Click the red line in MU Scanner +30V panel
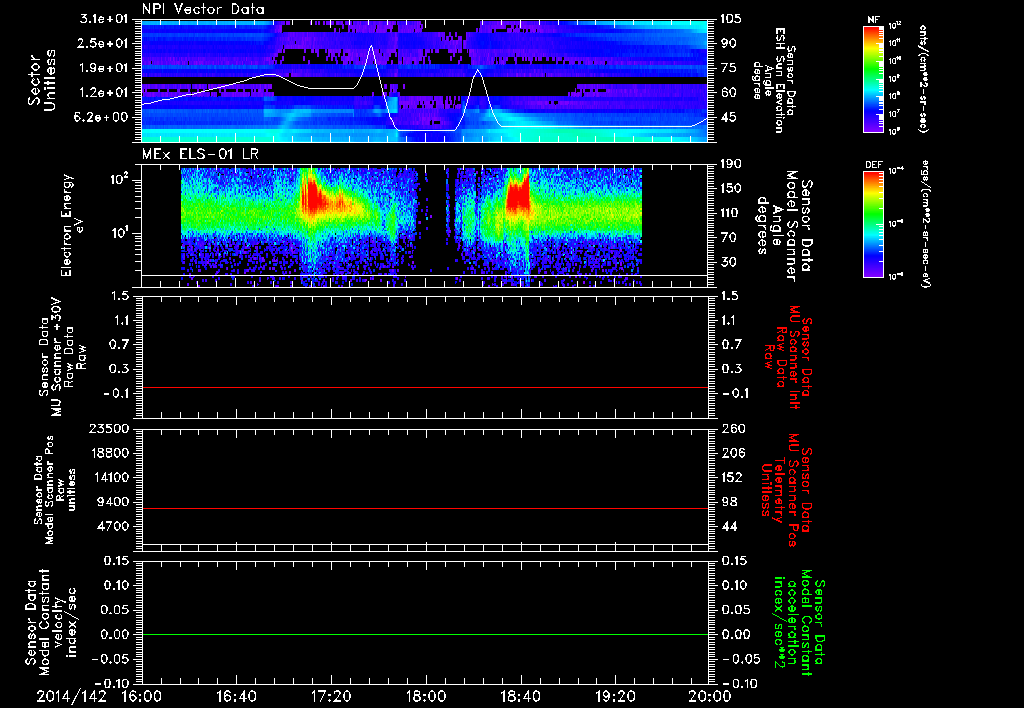Viewport: 1024px width, 708px height. [425, 387]
